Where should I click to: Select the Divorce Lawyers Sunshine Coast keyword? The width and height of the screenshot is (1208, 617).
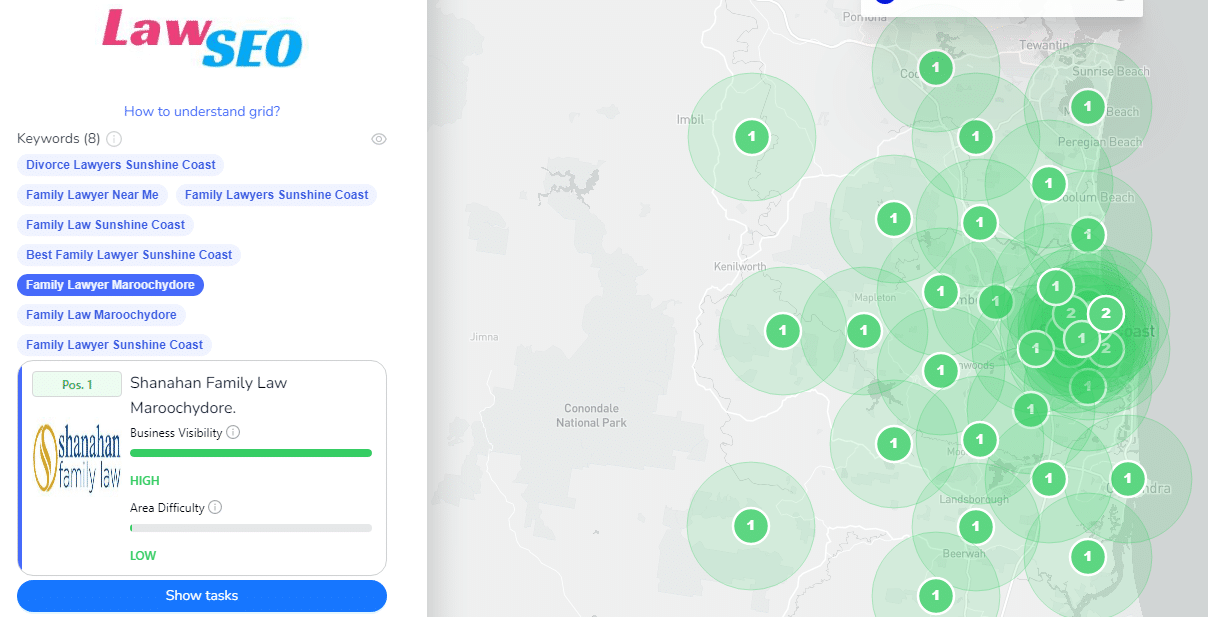tap(121, 165)
